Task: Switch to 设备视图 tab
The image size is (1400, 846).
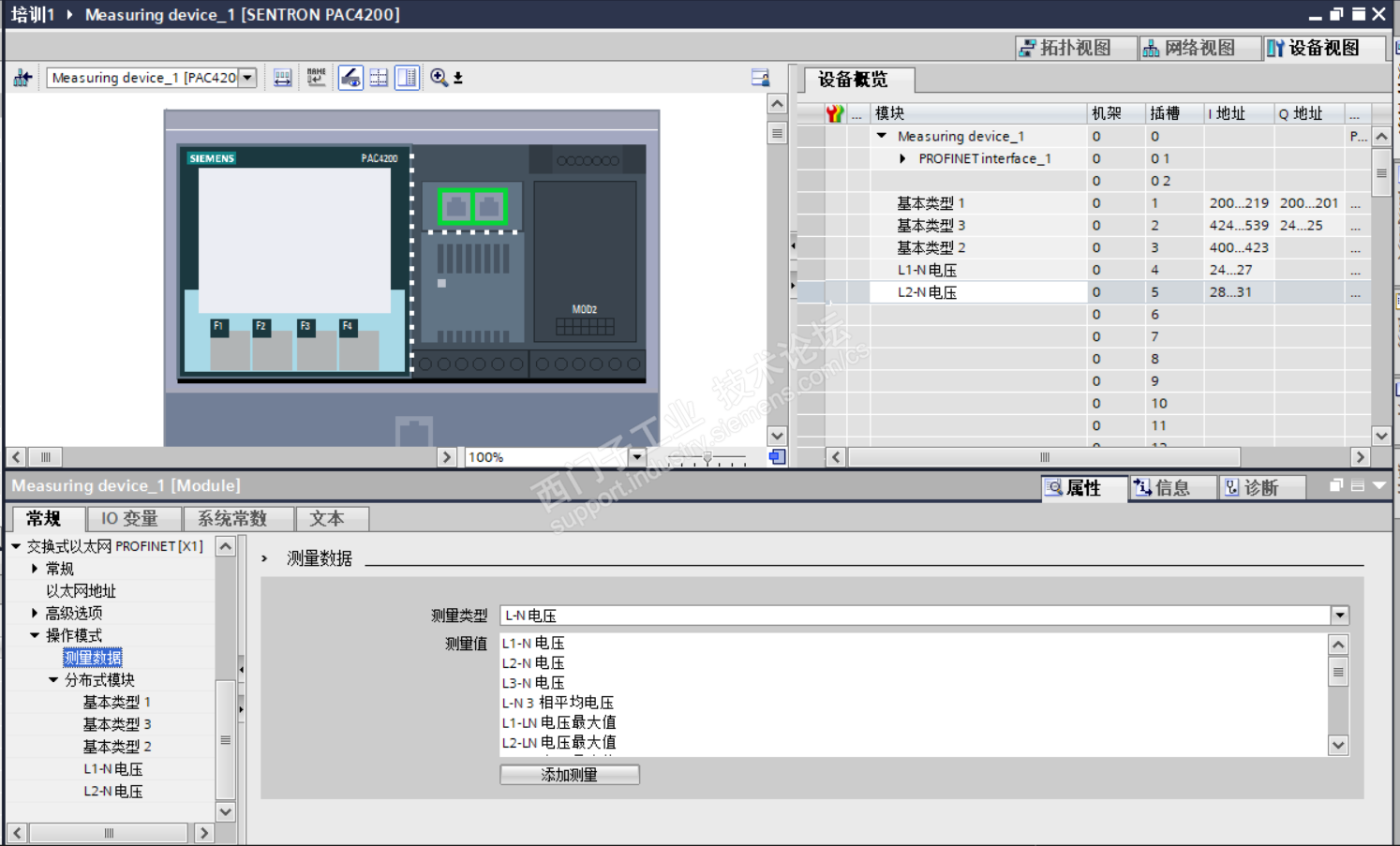Action: pos(1324,48)
